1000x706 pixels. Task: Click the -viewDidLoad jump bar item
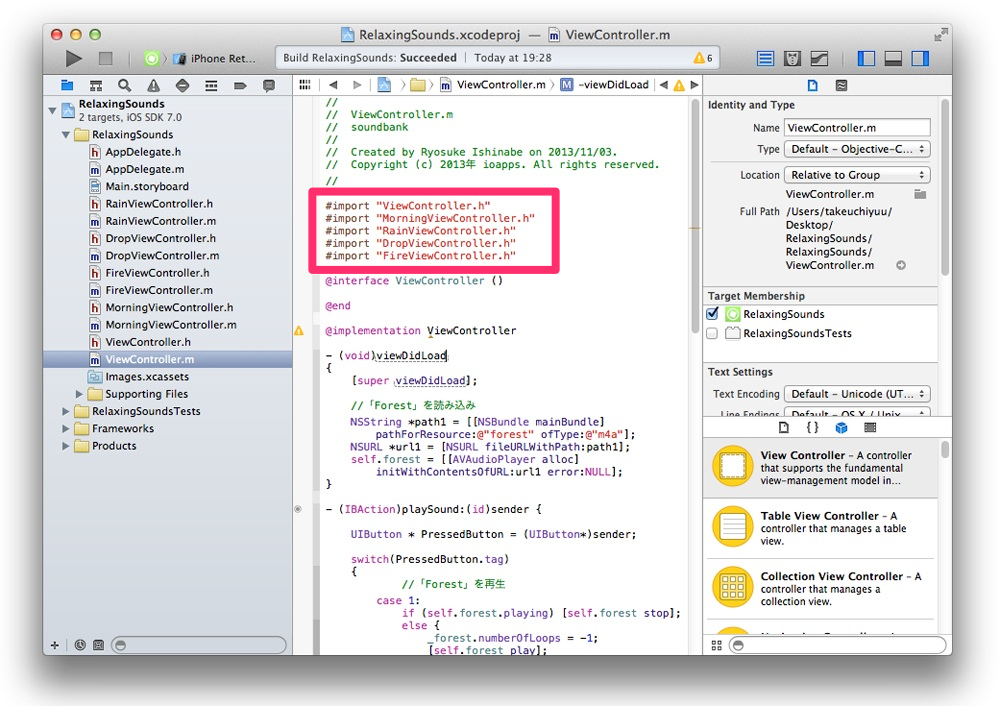pos(612,86)
